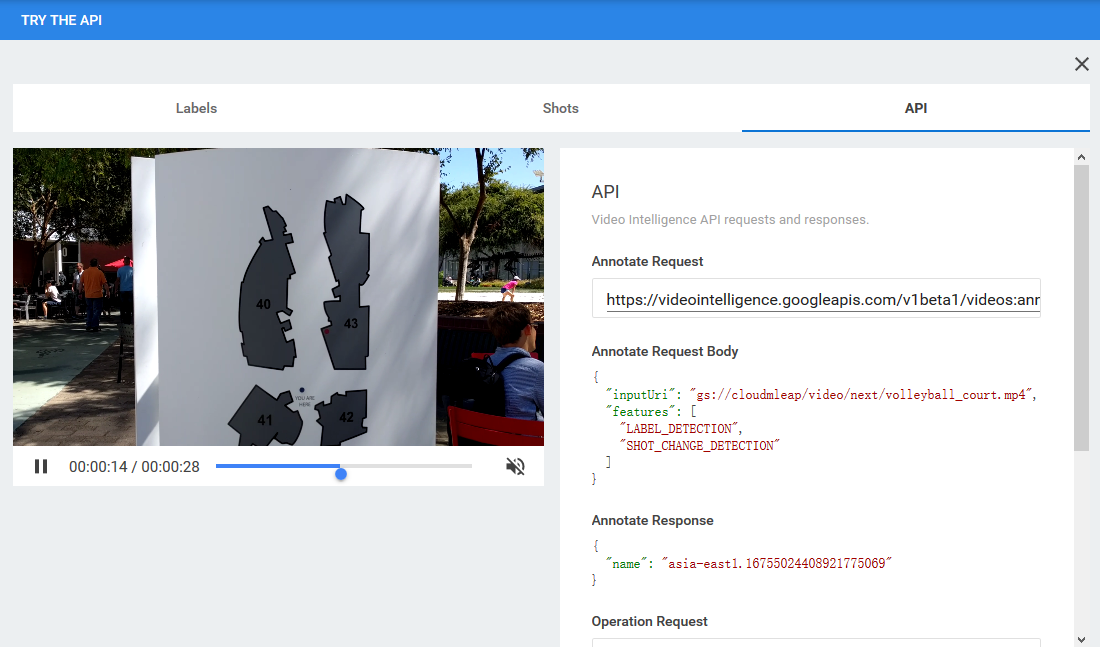
Task: Click the up arrow on the right scrollbar
Action: pyautogui.click(x=1083, y=156)
